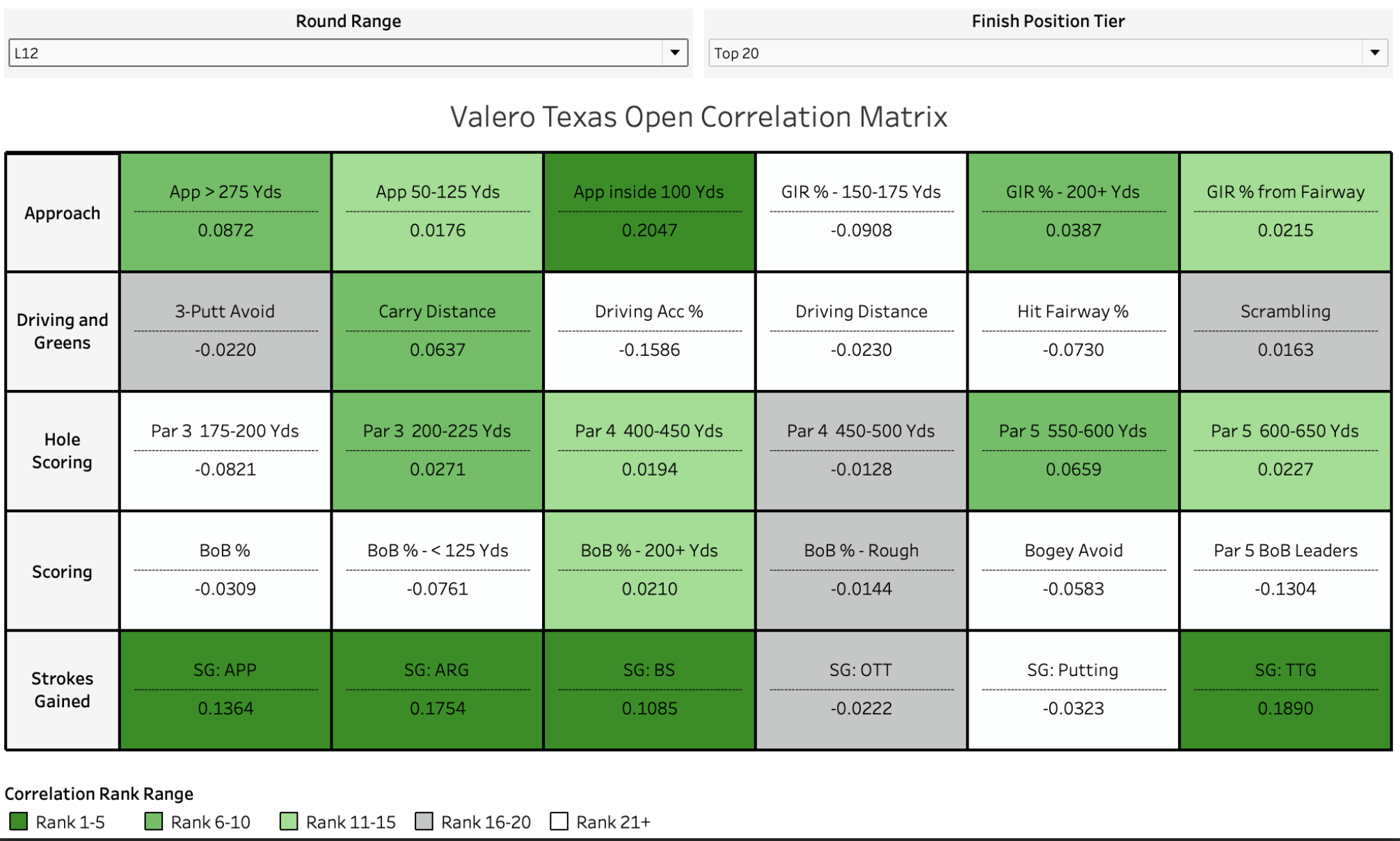Click the Par 5 BoB Leaders cell

pos(1284,570)
